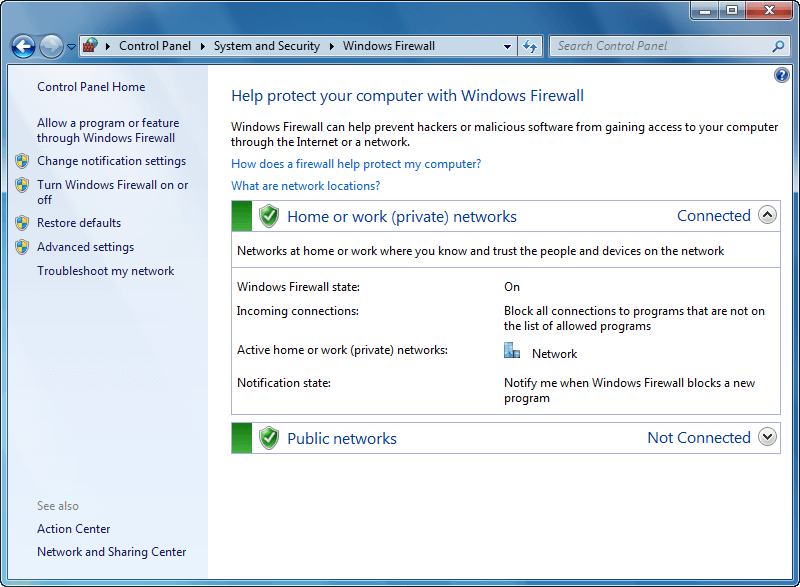Navigate to Control Panel in the breadcrumb

tap(155, 45)
